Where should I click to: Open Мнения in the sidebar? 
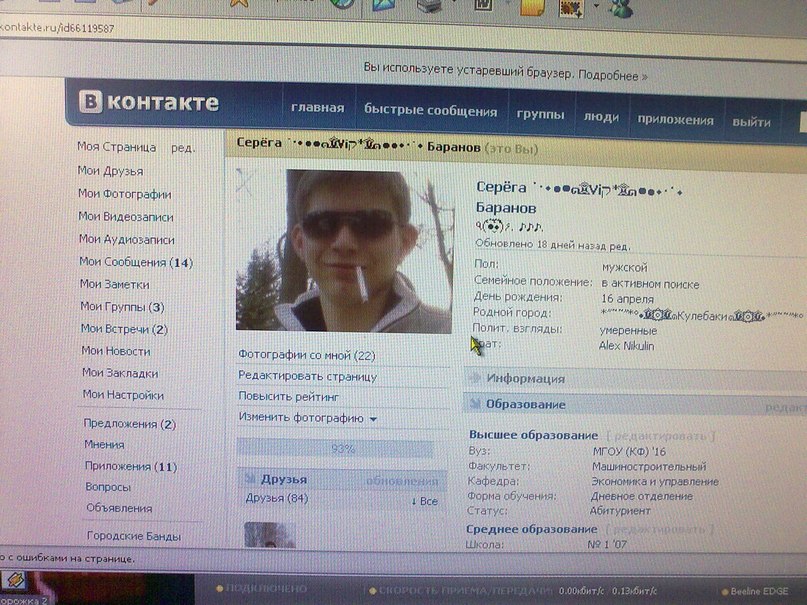[104, 444]
